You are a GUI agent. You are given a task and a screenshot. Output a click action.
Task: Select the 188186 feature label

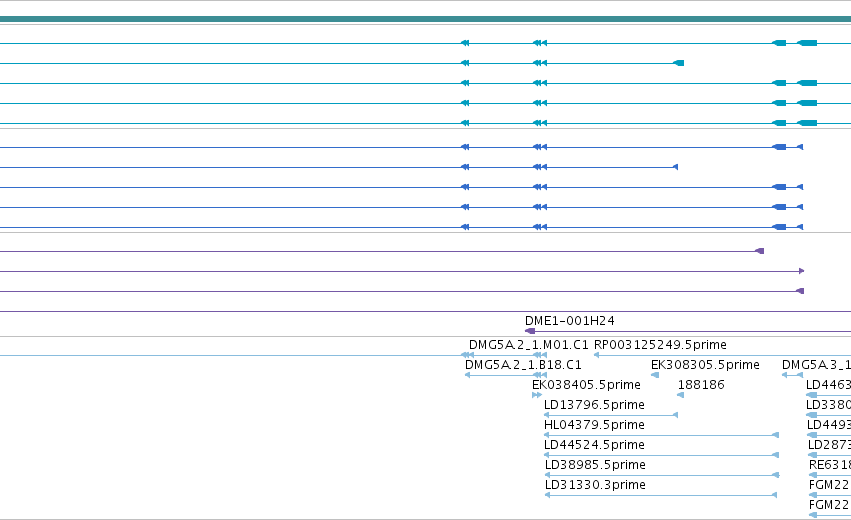(x=701, y=385)
